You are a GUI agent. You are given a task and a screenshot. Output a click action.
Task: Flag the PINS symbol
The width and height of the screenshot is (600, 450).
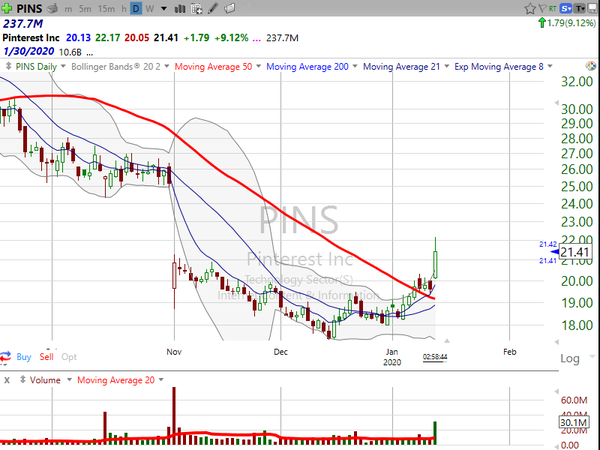pos(543,8)
